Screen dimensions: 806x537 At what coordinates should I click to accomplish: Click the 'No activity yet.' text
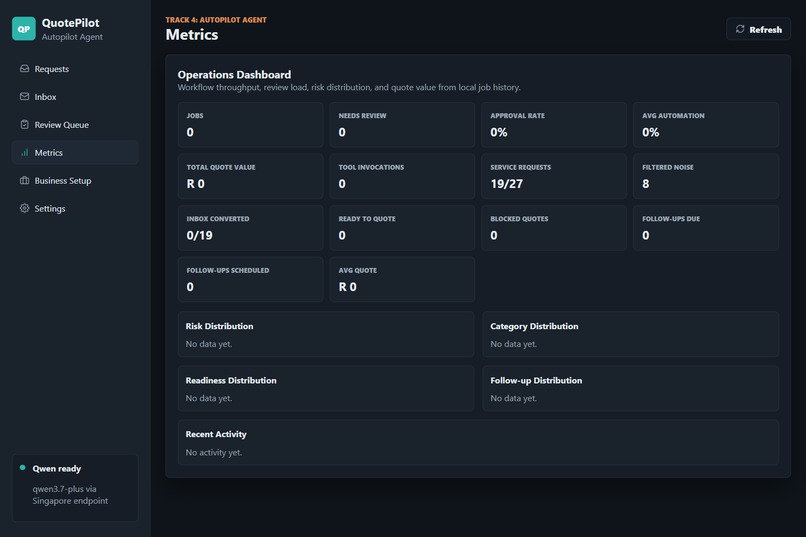point(214,452)
